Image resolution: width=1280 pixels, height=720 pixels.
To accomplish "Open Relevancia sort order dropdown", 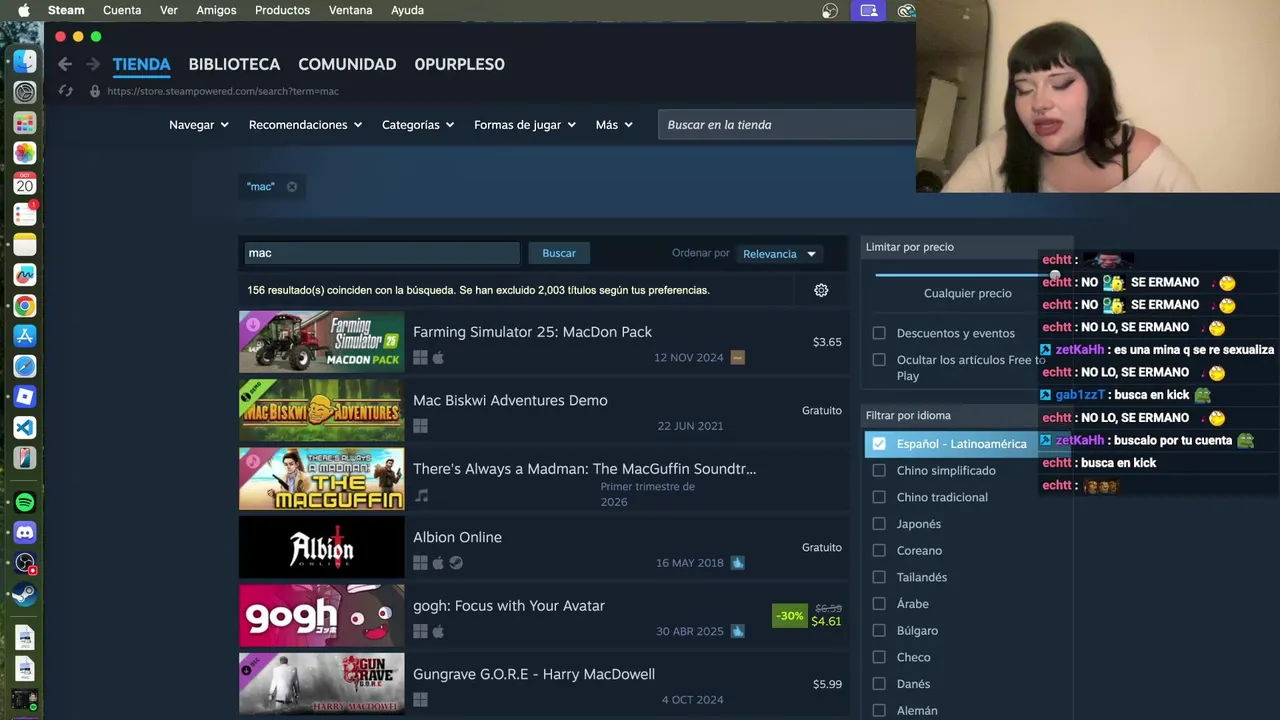I will coord(780,254).
